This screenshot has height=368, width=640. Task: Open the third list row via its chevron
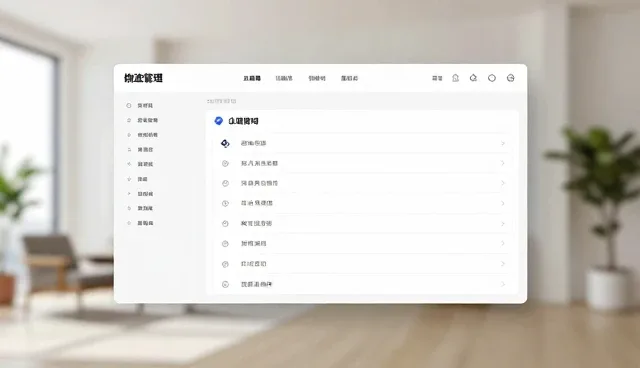pos(503,183)
